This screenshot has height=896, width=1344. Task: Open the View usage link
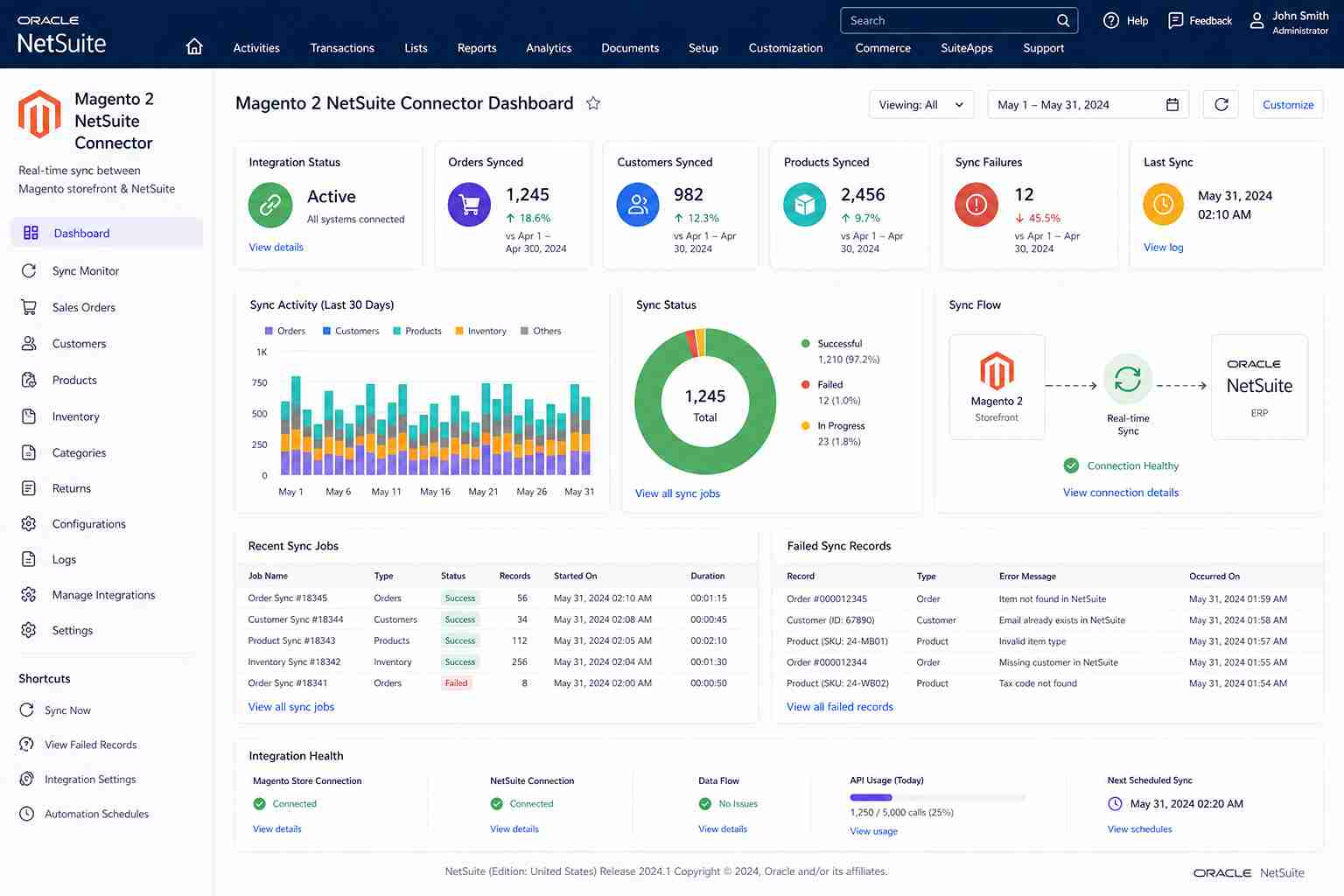click(x=874, y=831)
